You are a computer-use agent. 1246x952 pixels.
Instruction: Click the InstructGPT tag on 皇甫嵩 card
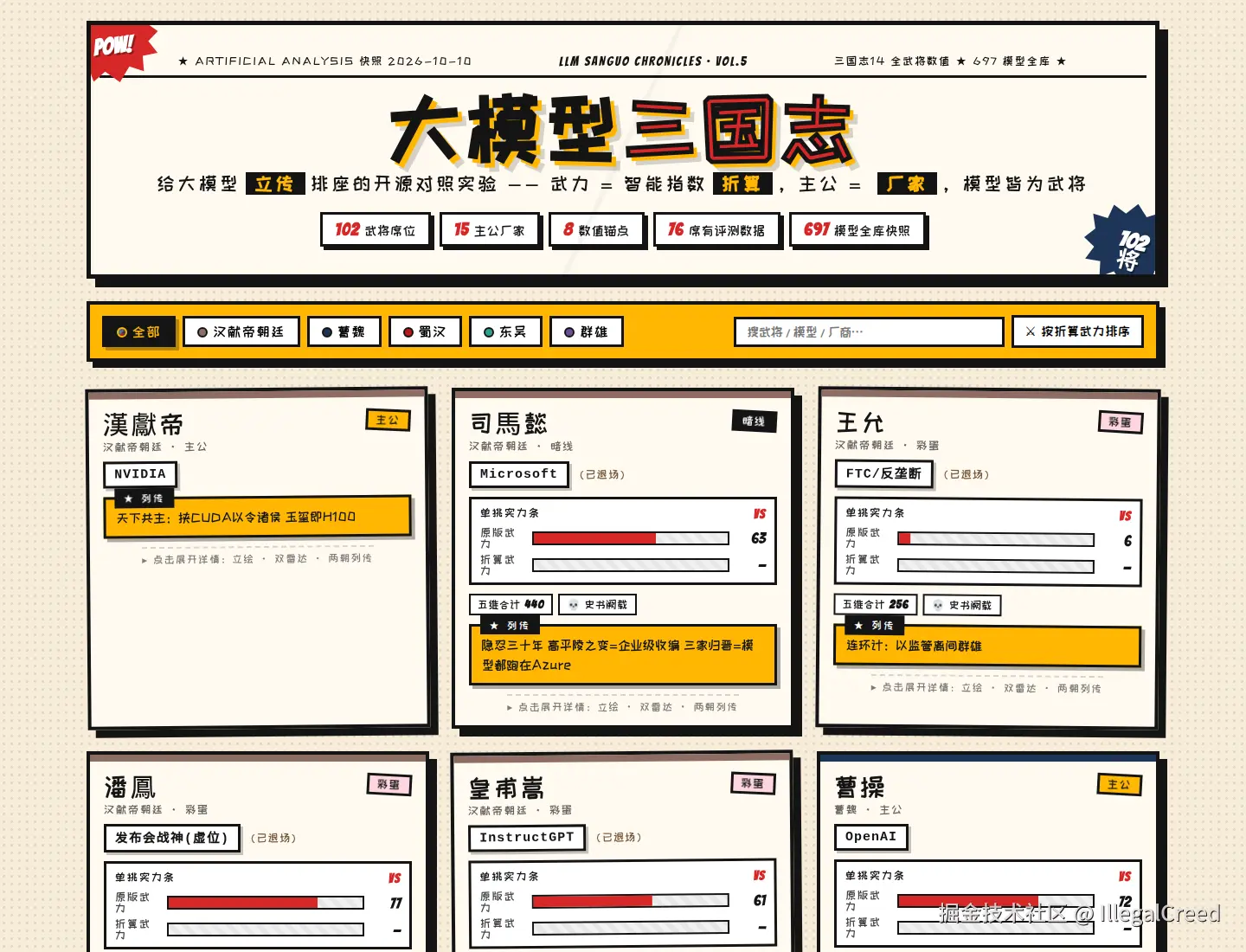click(x=527, y=838)
